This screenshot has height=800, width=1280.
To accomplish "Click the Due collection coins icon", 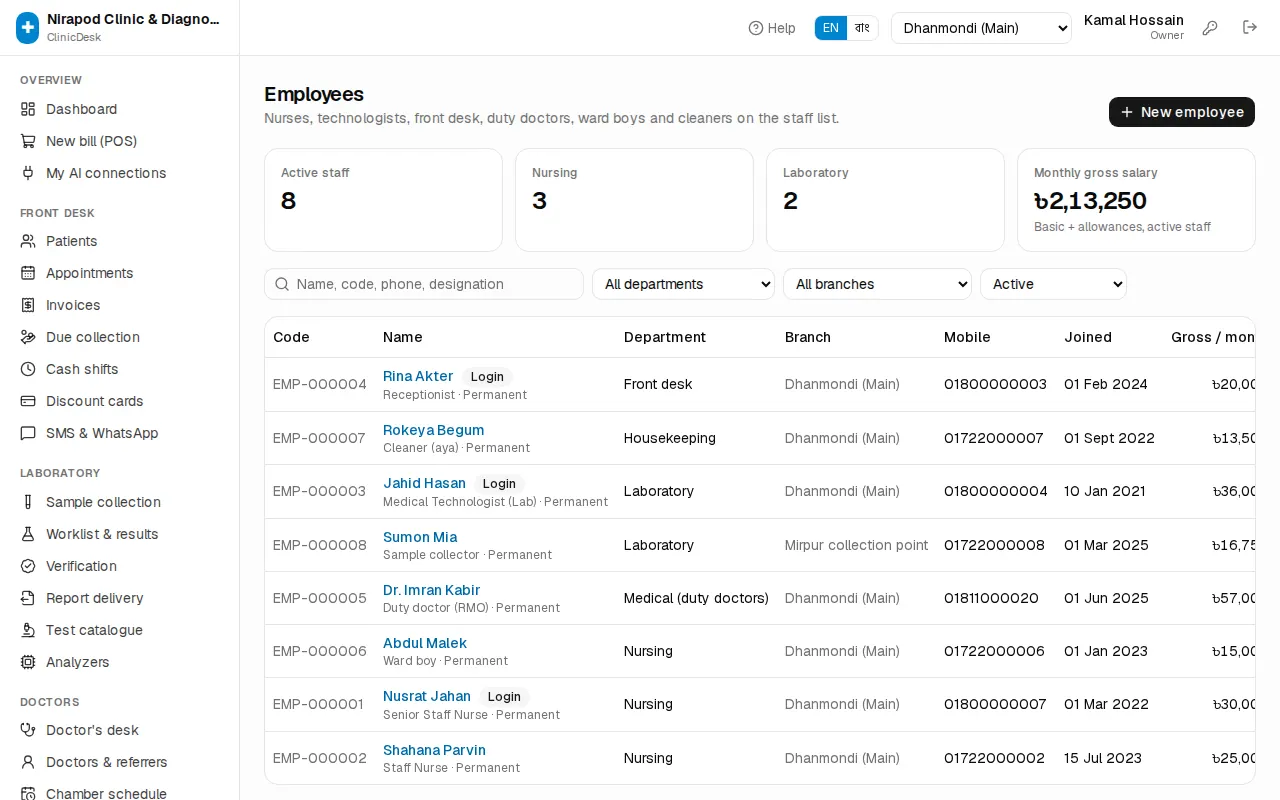I will 28,337.
